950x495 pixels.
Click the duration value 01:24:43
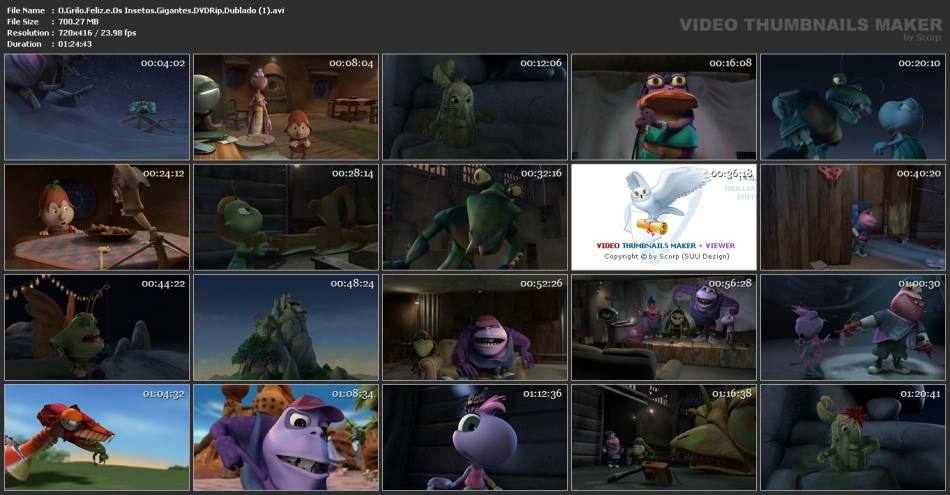75,44
